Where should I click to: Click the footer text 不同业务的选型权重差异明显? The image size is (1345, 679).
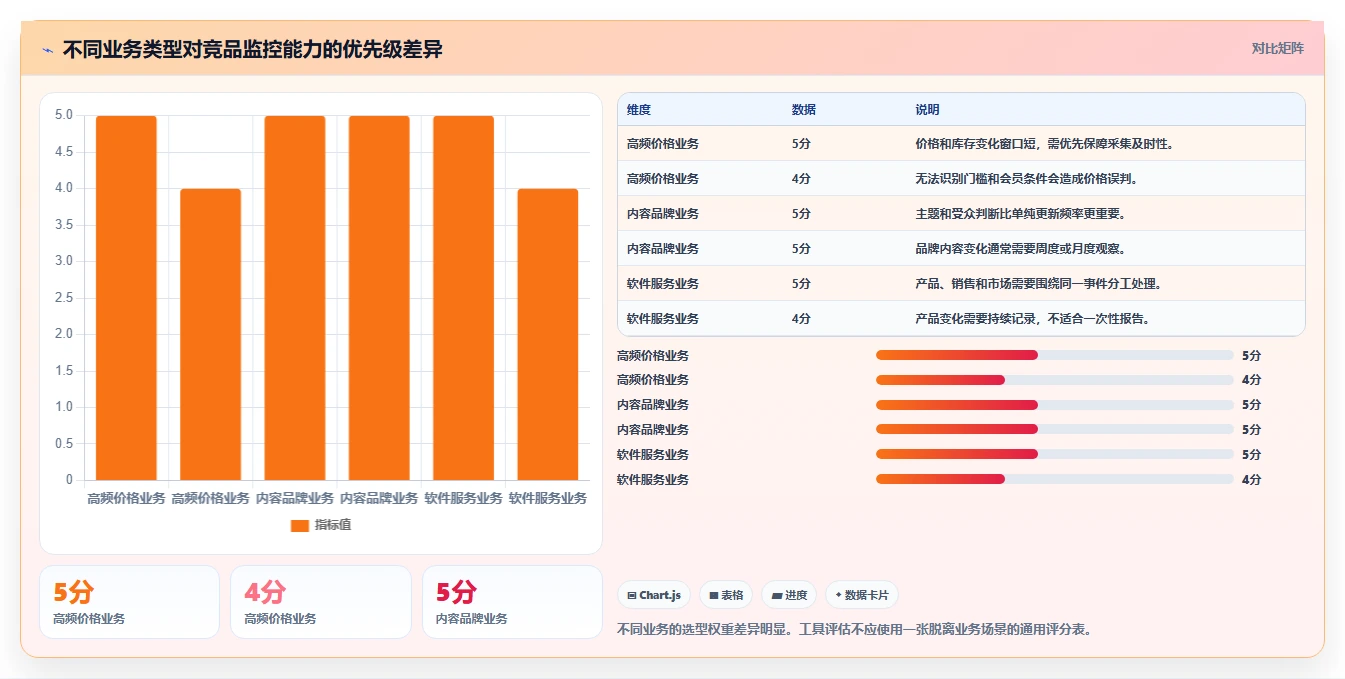(x=704, y=630)
